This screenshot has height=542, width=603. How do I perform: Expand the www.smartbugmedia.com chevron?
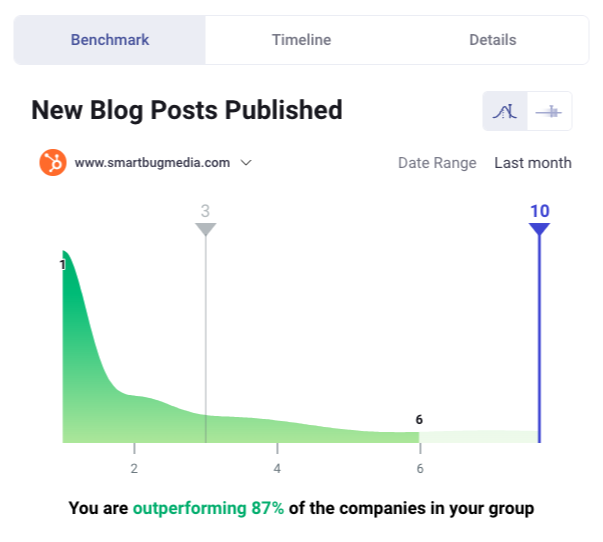[246, 163]
